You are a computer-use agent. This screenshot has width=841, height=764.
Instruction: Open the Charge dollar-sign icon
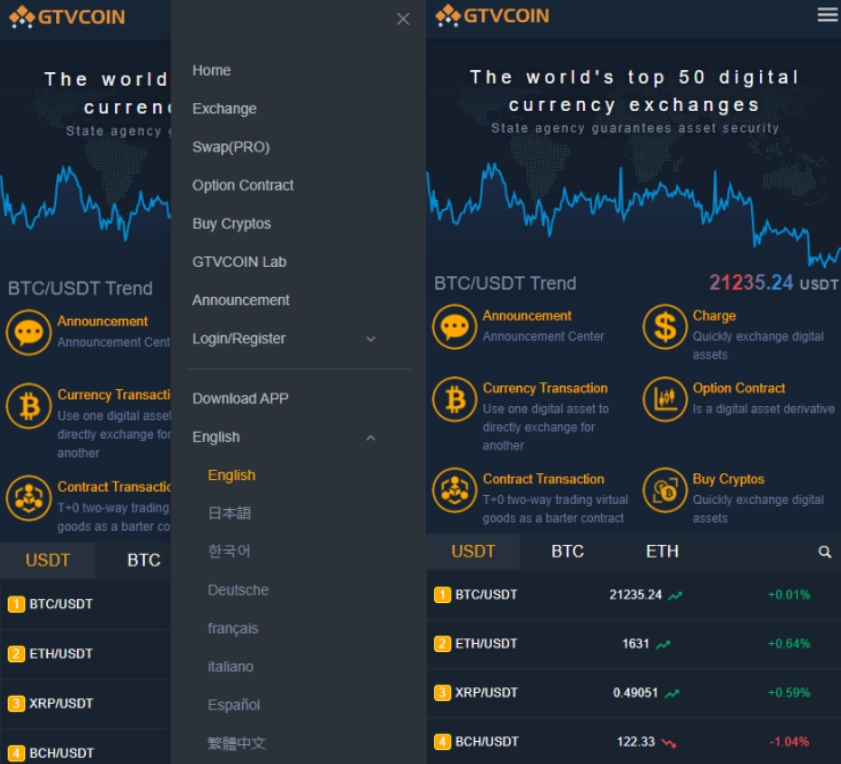coord(665,327)
